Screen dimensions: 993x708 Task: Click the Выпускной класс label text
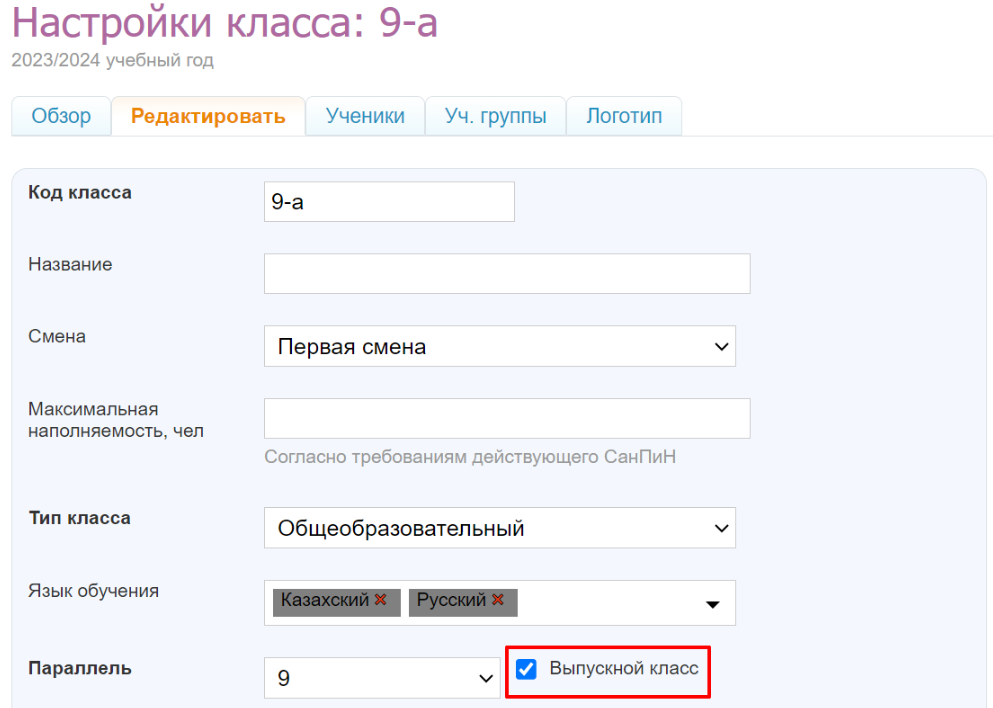tap(624, 668)
